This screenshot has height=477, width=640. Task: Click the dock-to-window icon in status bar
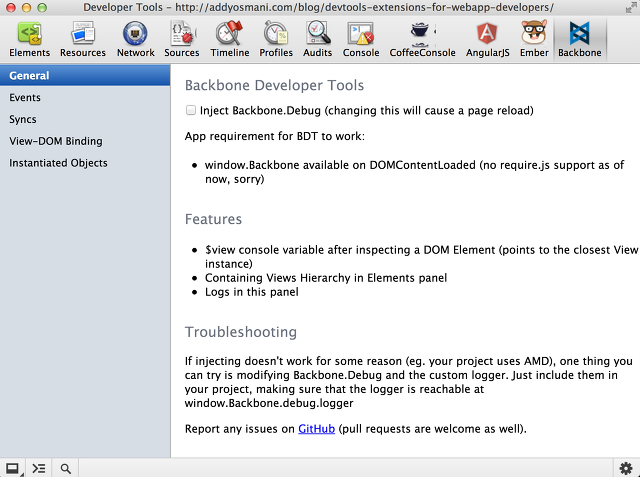[12, 468]
